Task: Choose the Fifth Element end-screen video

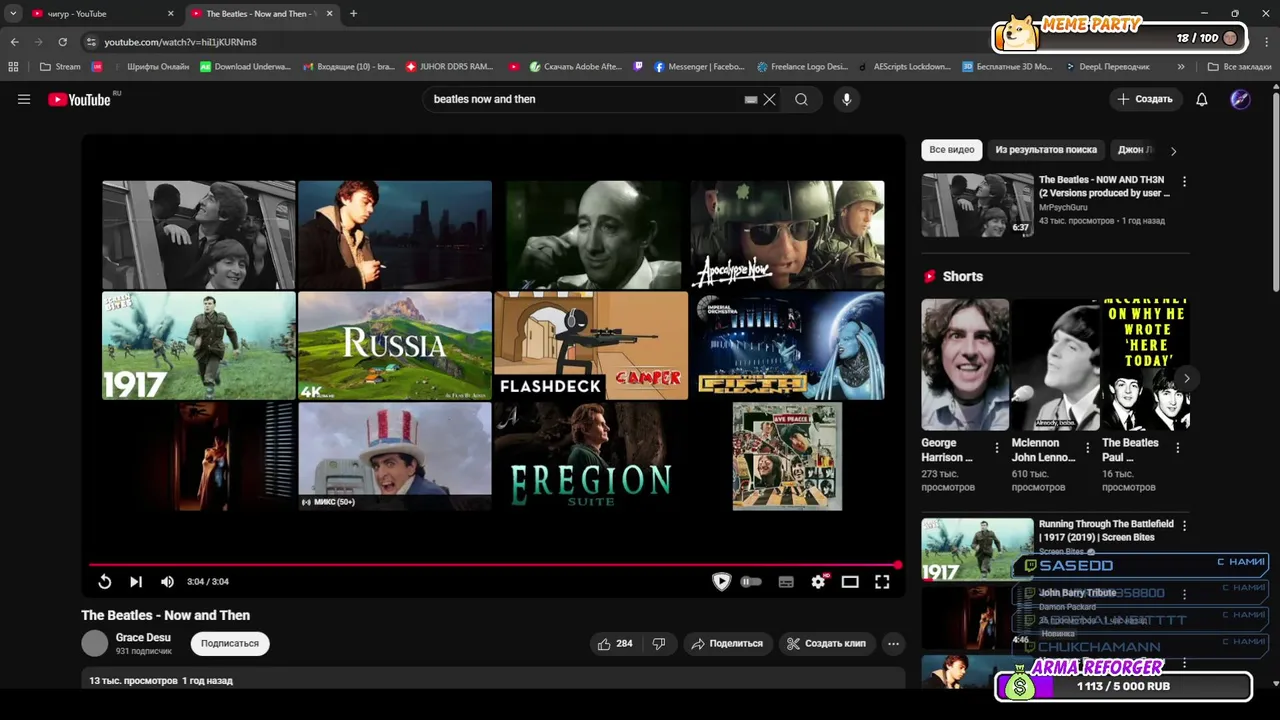Action: point(787,346)
